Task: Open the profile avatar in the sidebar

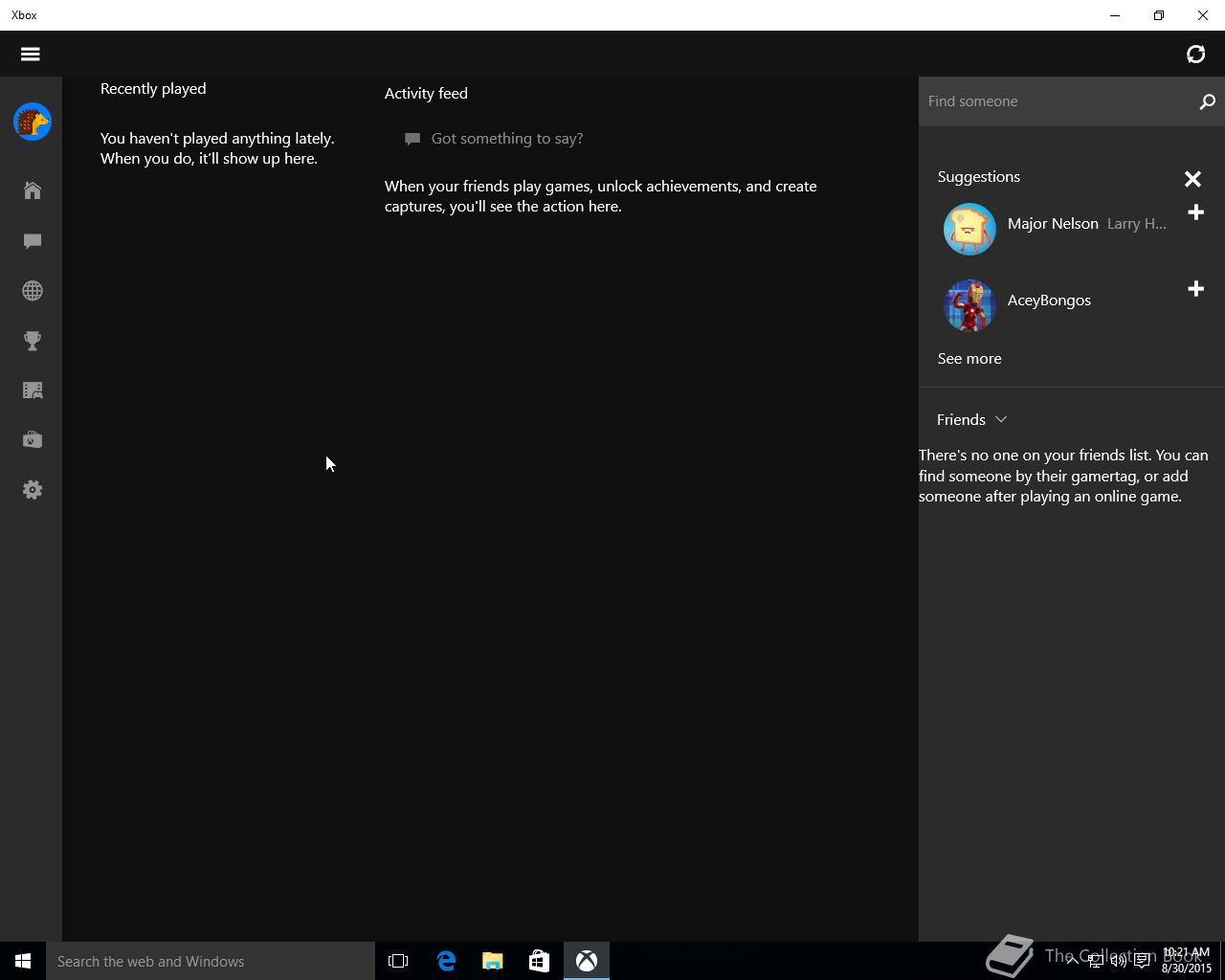Action: [x=33, y=122]
